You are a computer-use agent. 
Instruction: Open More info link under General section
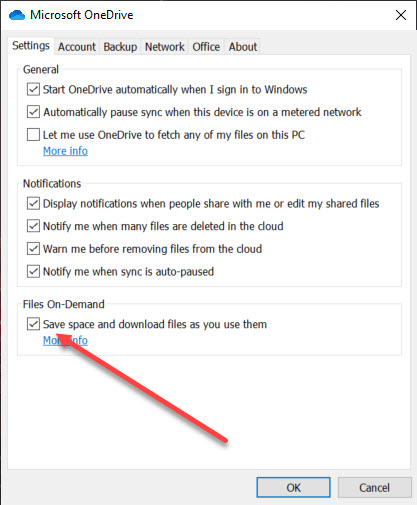pos(65,151)
